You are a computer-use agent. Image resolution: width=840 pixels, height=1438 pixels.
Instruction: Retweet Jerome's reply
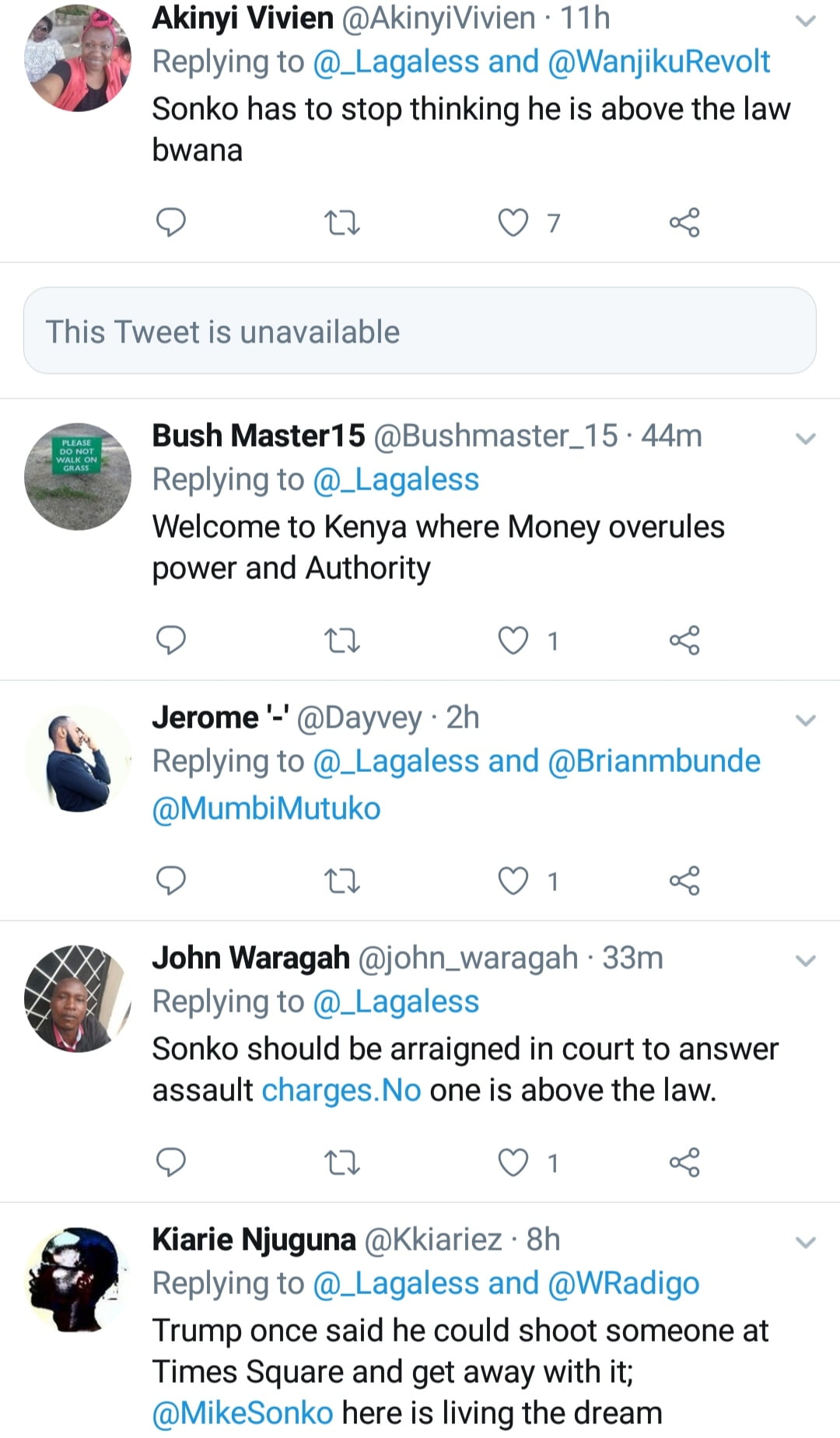(341, 882)
